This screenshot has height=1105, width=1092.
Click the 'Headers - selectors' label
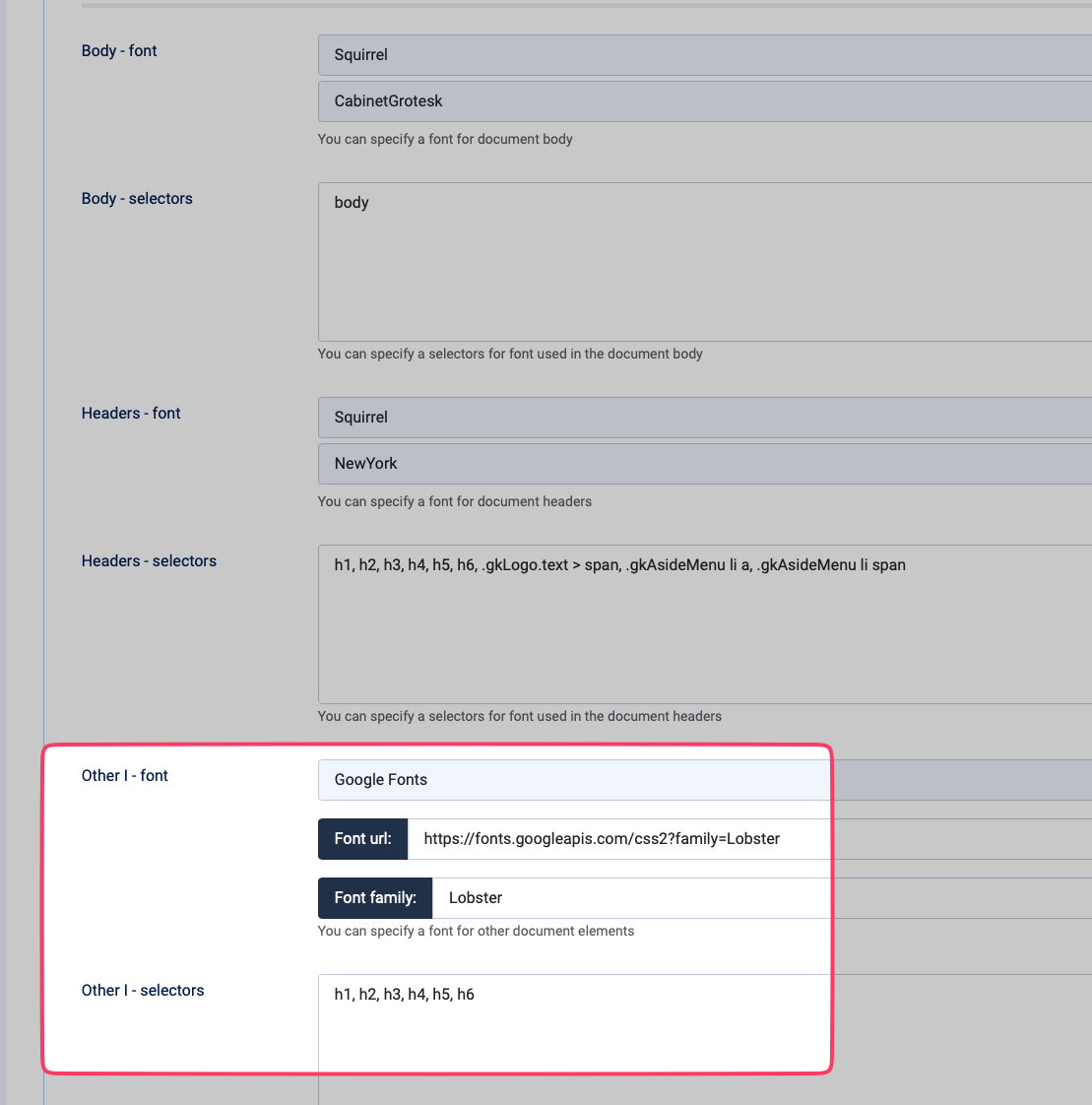149,561
